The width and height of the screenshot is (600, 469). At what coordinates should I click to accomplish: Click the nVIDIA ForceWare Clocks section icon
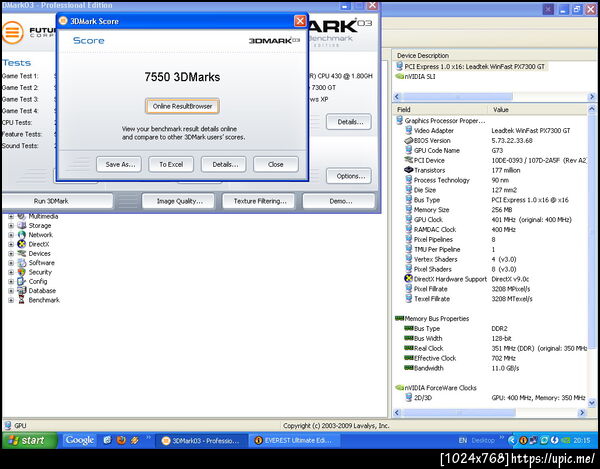[399, 388]
